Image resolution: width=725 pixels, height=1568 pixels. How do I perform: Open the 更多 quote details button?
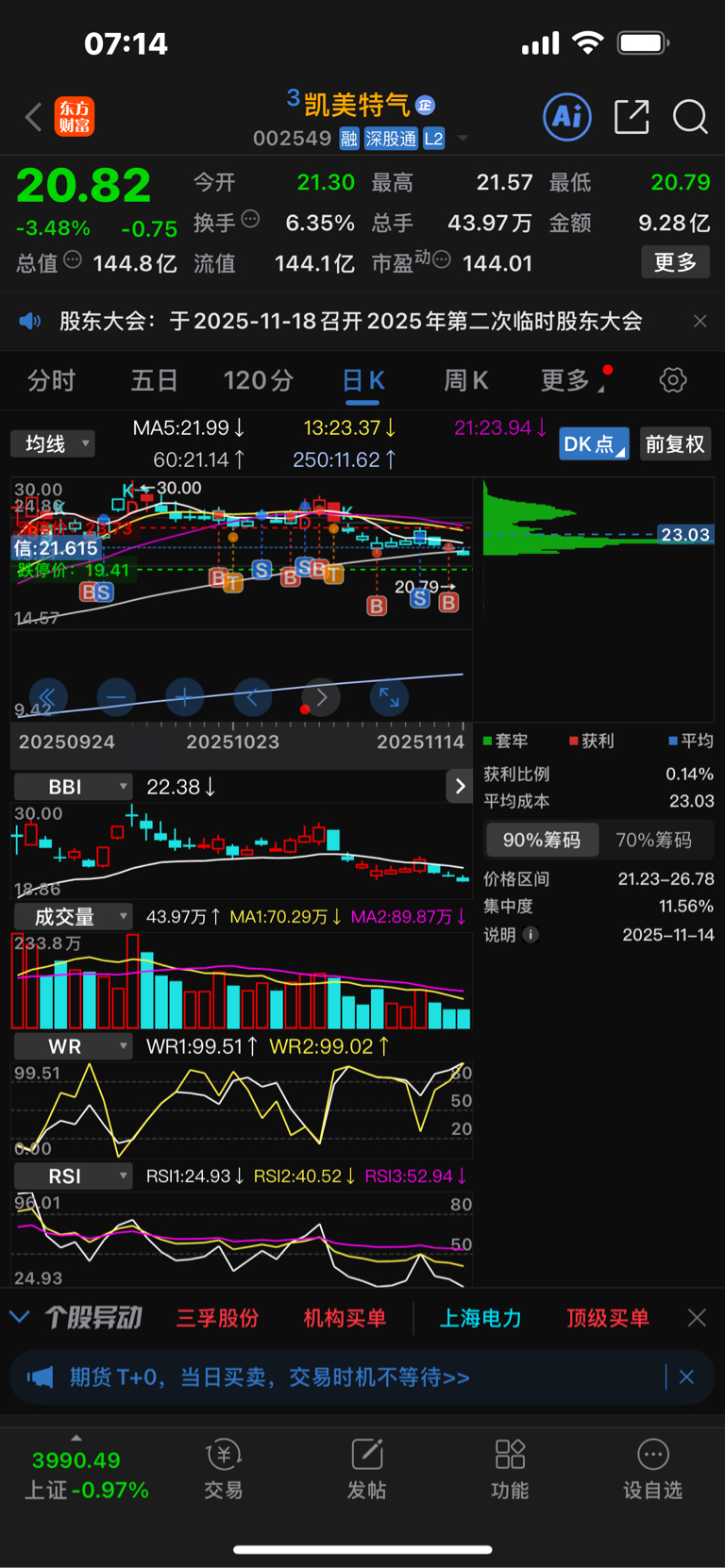coord(675,261)
